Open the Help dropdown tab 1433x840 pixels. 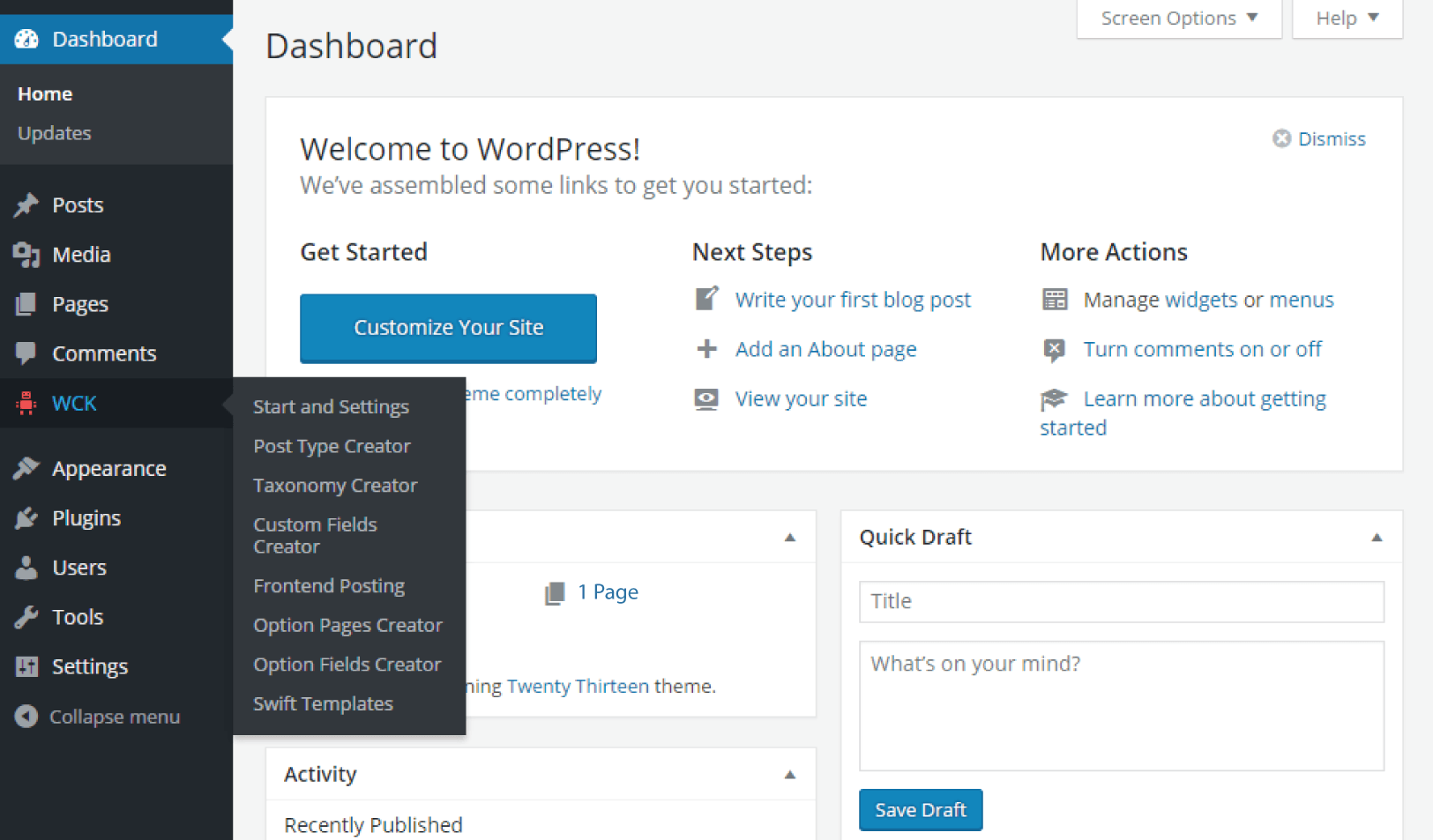click(x=1347, y=19)
